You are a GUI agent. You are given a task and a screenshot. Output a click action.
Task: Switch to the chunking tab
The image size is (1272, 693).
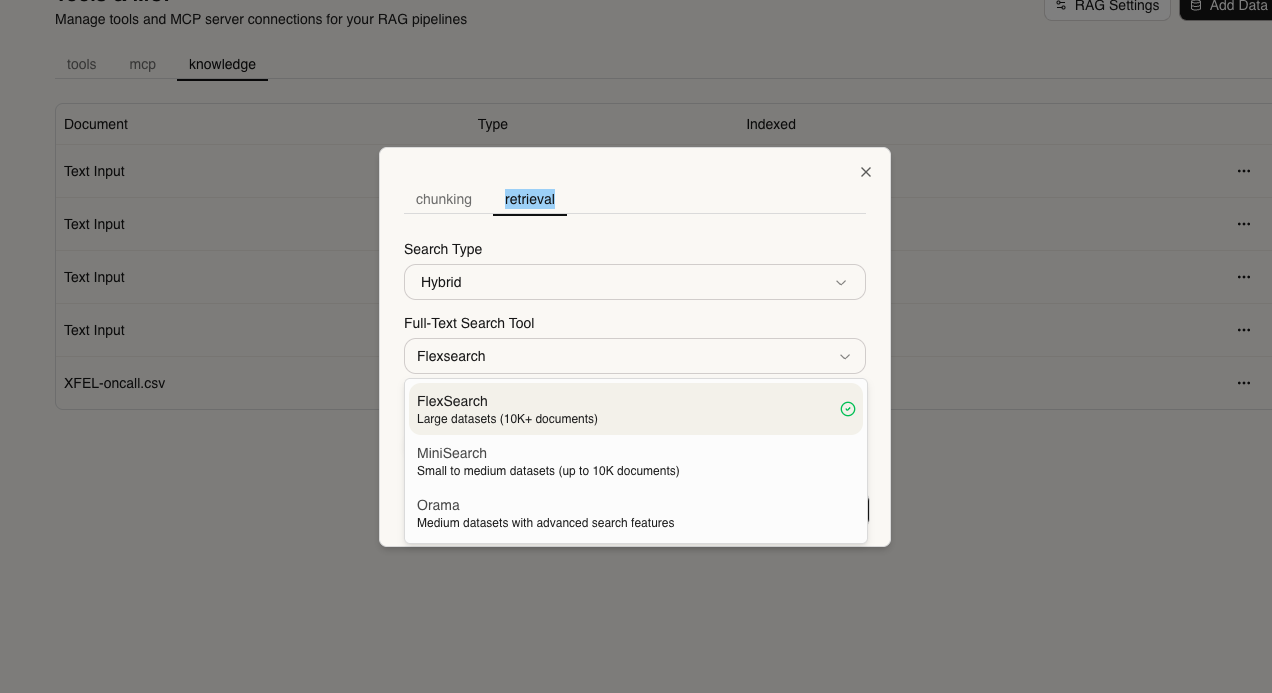[x=443, y=199]
